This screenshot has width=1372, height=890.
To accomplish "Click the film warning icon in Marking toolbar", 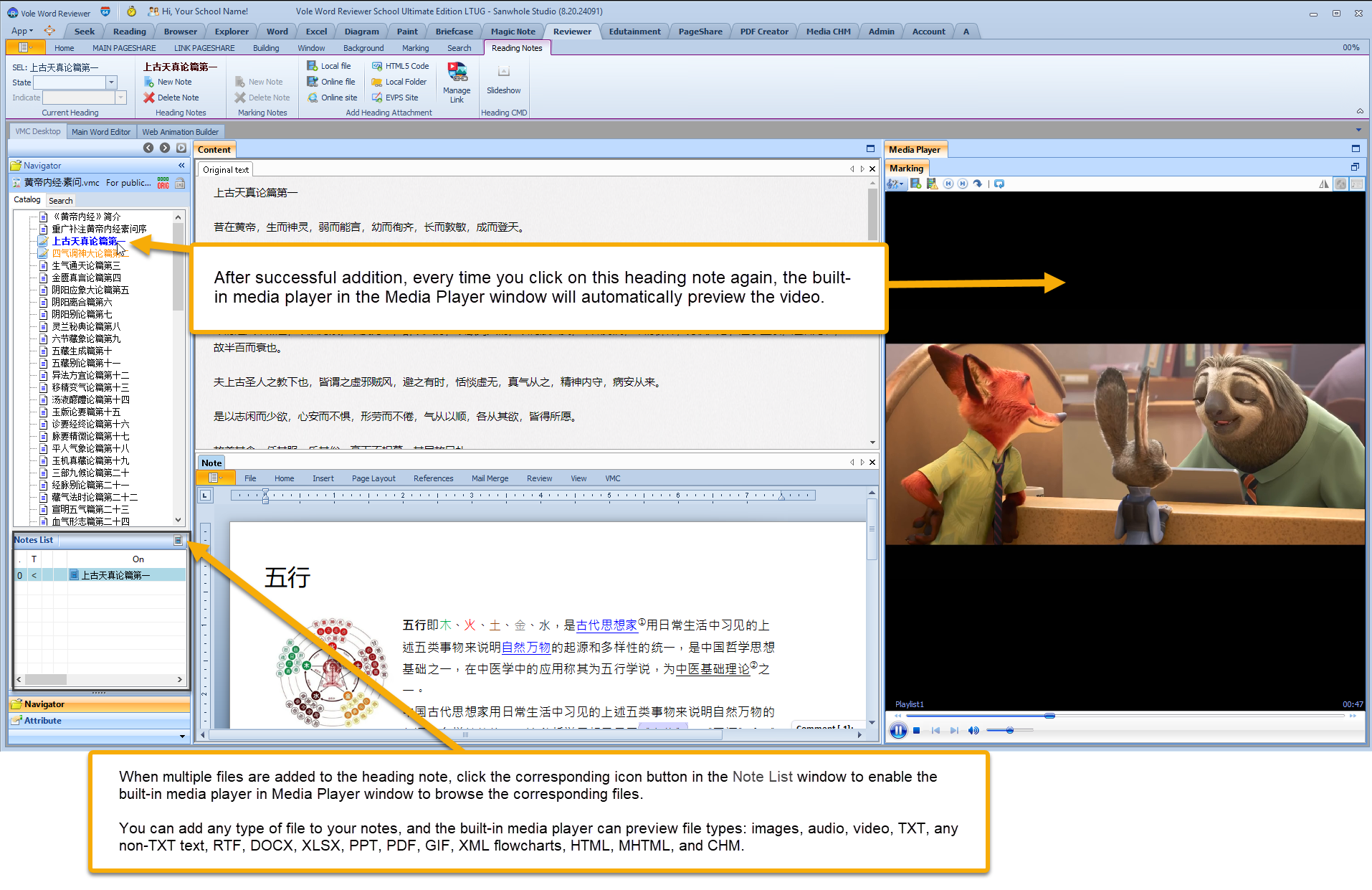I will click(x=932, y=184).
